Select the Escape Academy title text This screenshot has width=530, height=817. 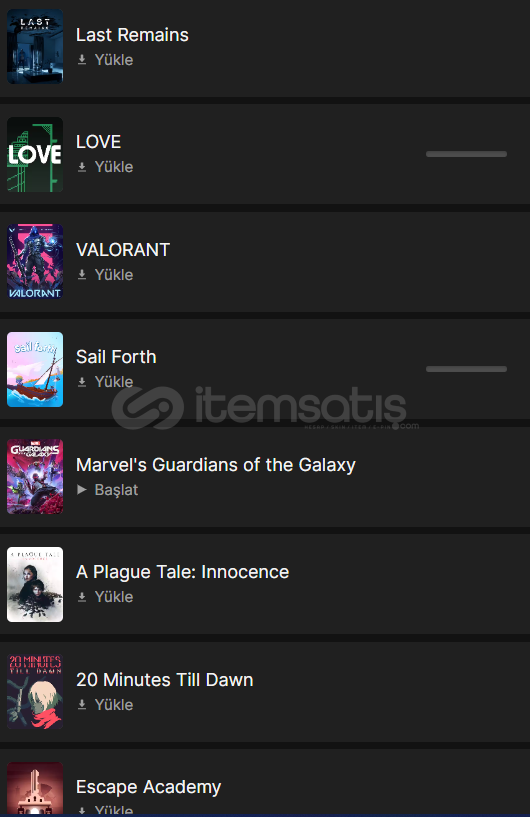click(x=149, y=787)
